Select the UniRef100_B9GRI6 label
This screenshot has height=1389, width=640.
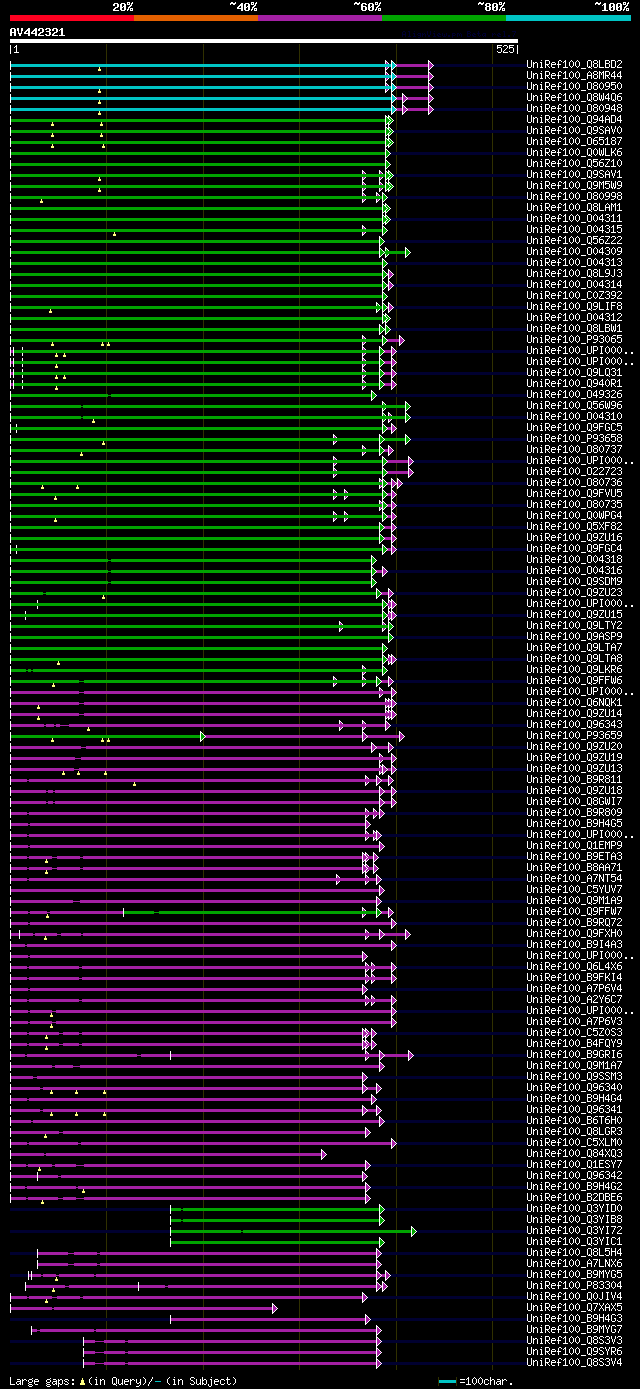click(x=574, y=1055)
